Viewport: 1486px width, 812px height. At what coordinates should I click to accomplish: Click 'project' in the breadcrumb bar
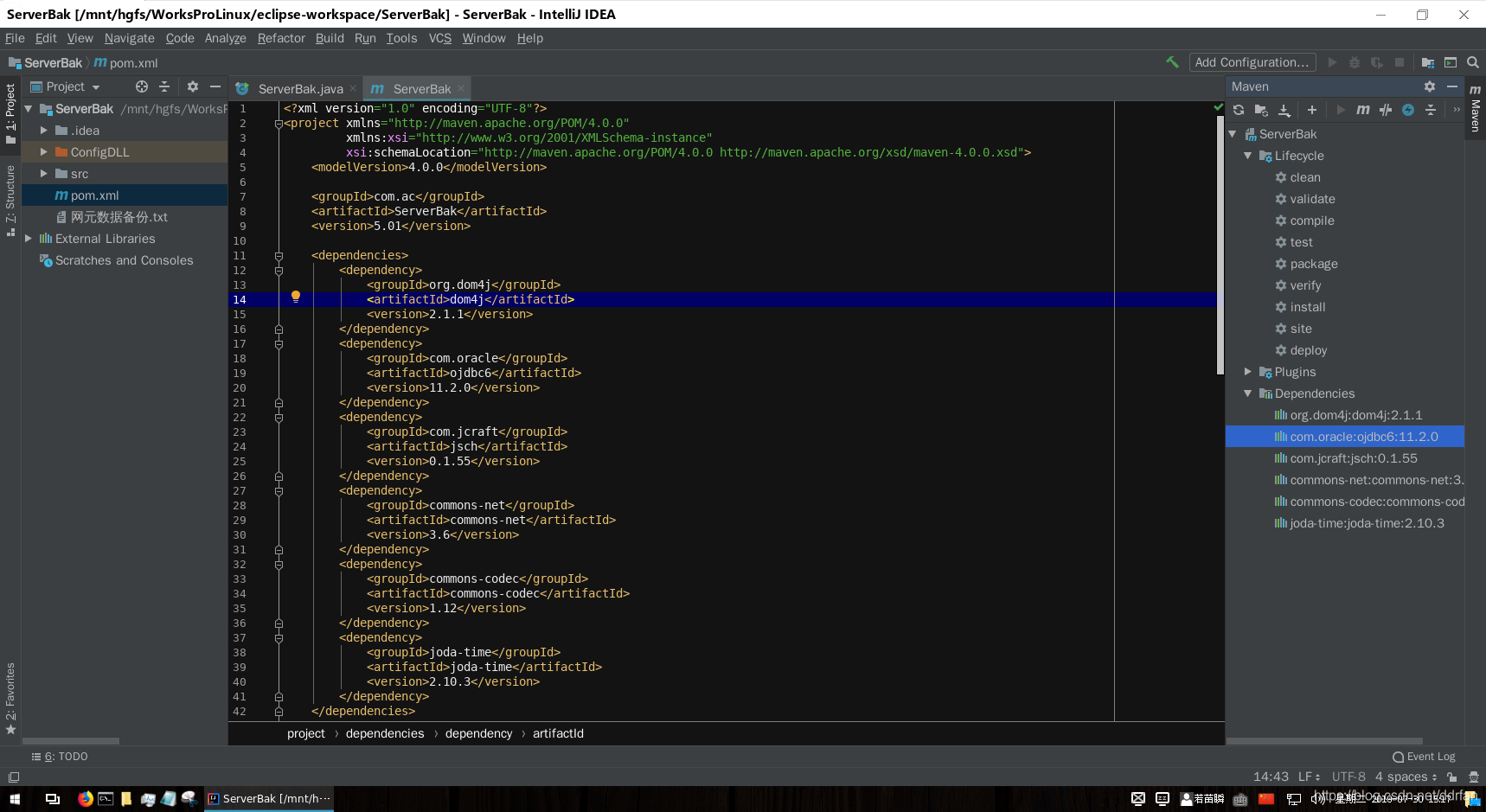coord(306,733)
